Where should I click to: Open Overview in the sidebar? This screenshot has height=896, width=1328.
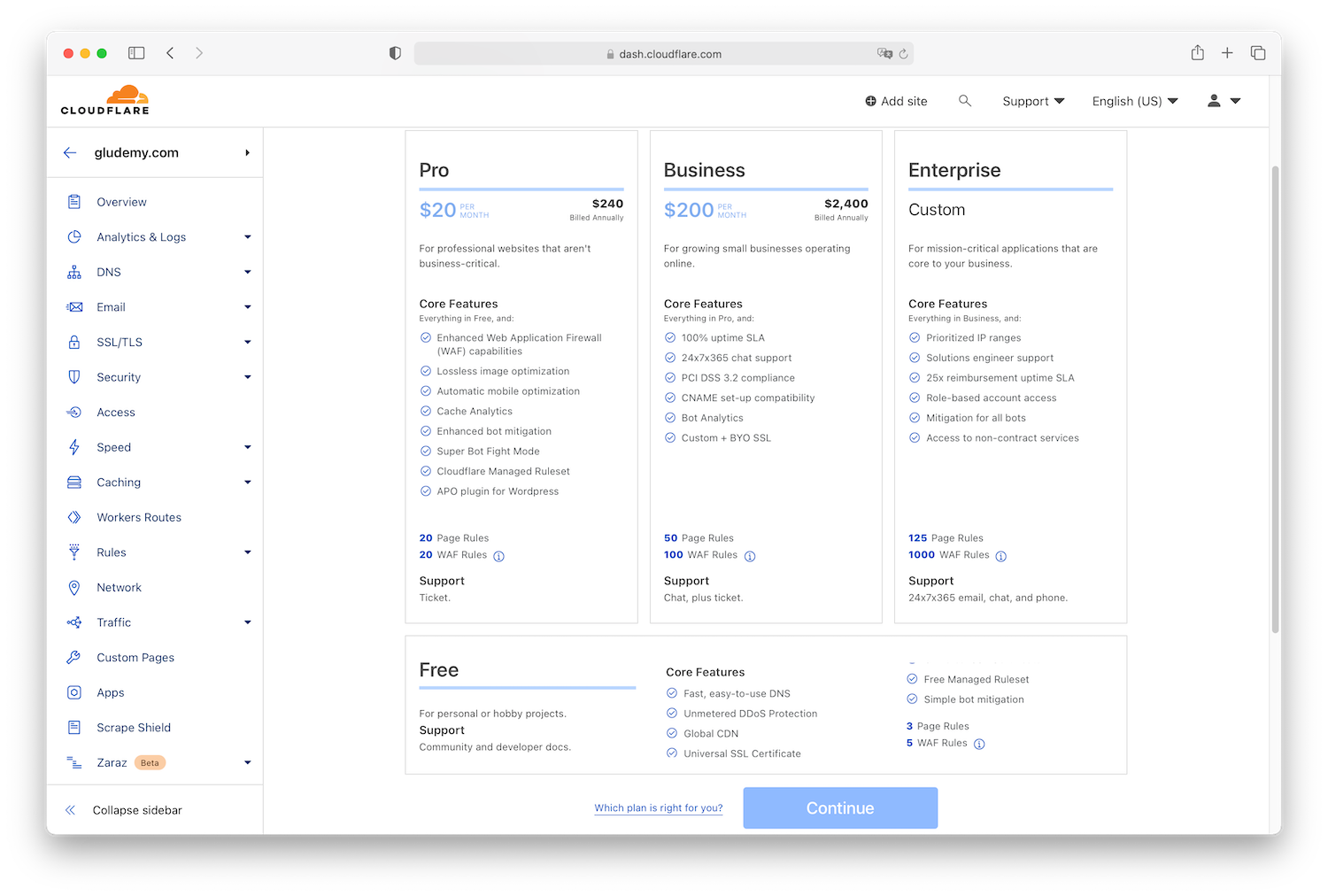tap(121, 202)
